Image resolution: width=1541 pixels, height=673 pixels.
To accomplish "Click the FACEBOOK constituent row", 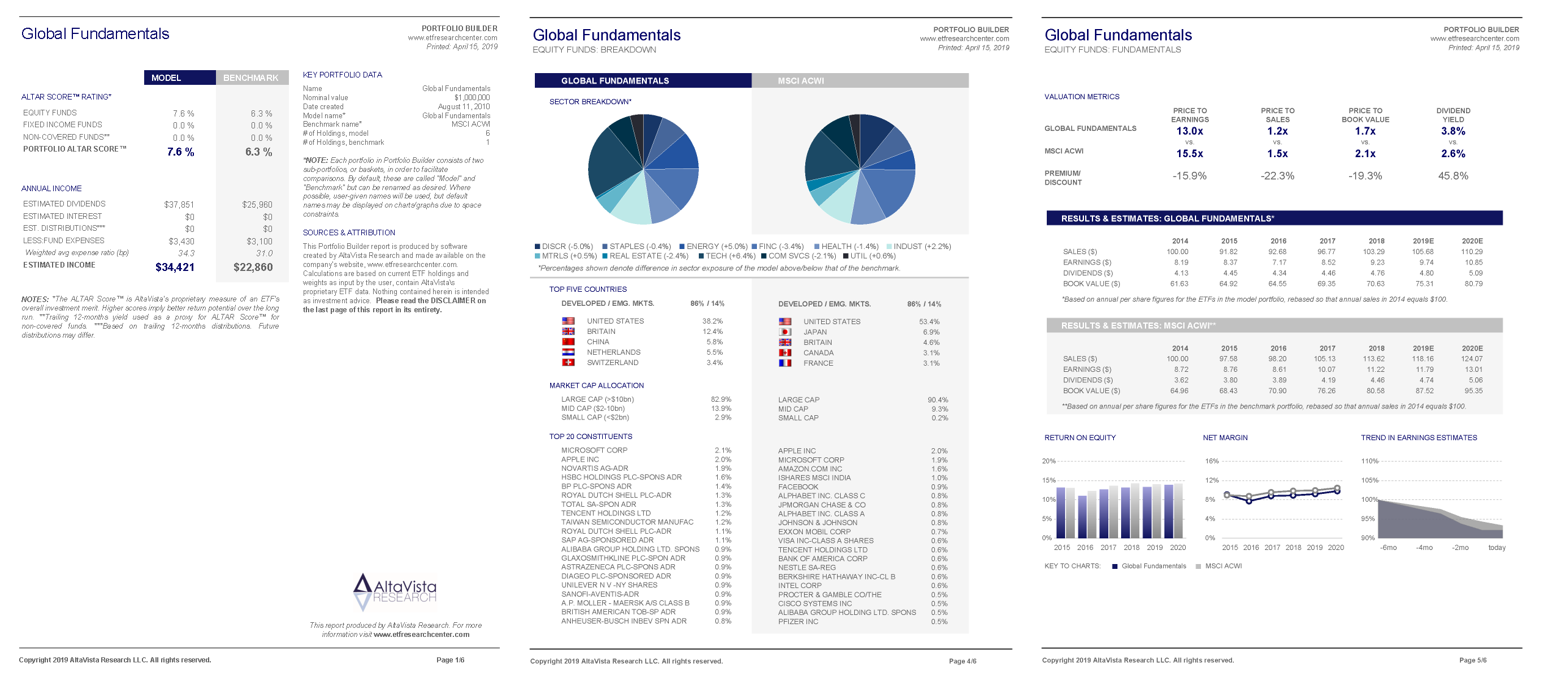I will point(863,486).
